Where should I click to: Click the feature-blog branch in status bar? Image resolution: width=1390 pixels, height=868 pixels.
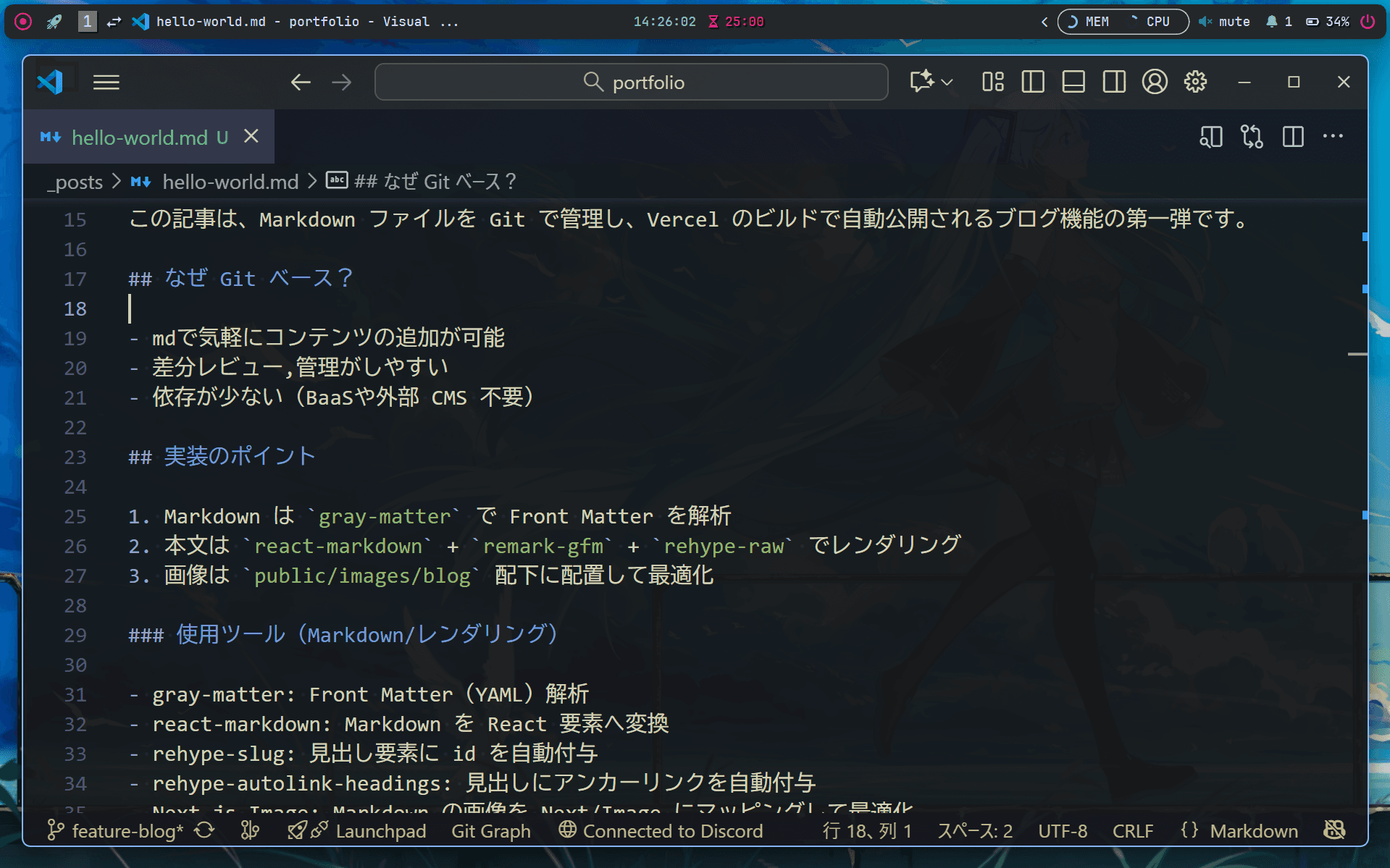pyautogui.click(x=116, y=830)
